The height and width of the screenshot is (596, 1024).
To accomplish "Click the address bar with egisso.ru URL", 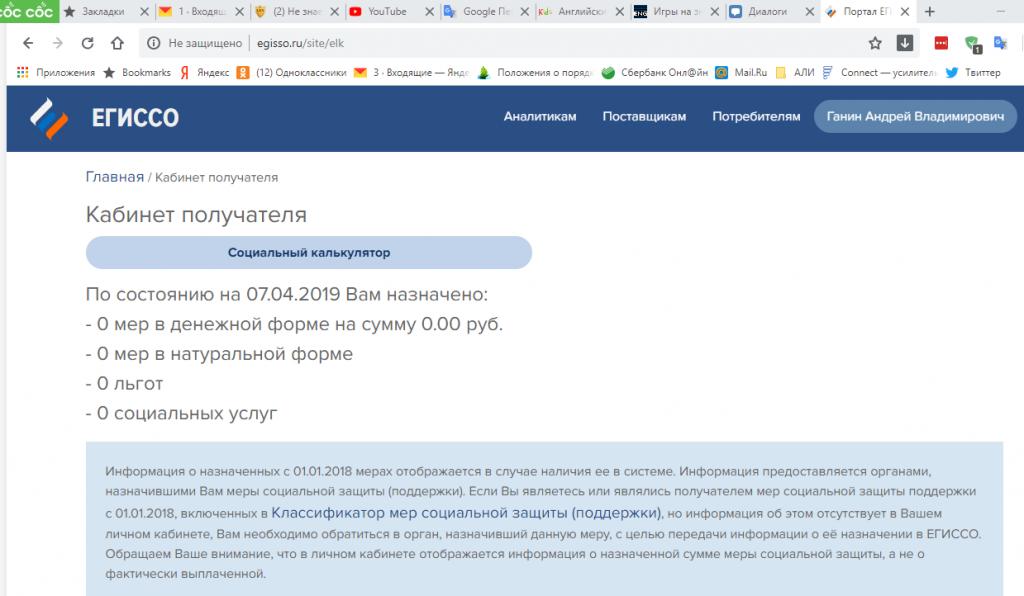I will (x=500, y=43).
